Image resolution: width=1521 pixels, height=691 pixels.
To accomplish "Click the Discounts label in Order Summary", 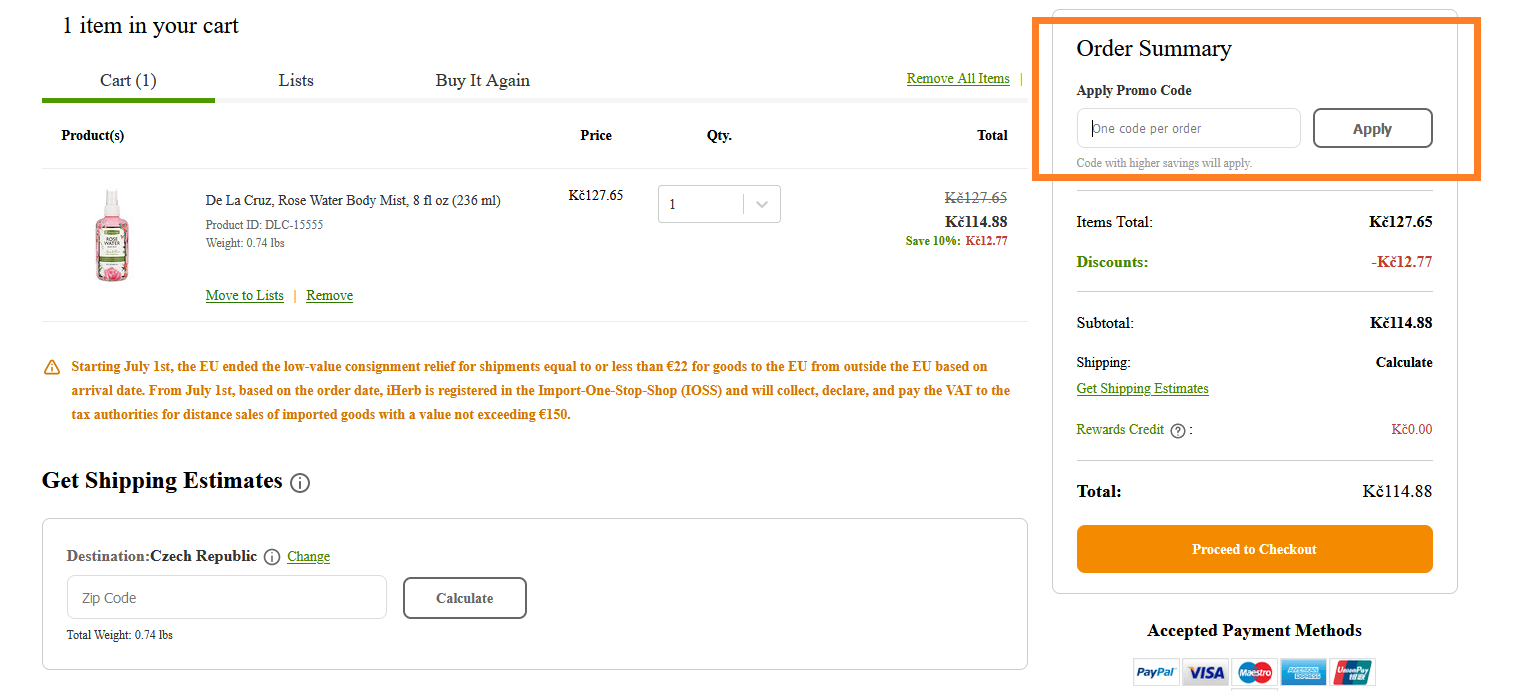I will coord(1112,262).
